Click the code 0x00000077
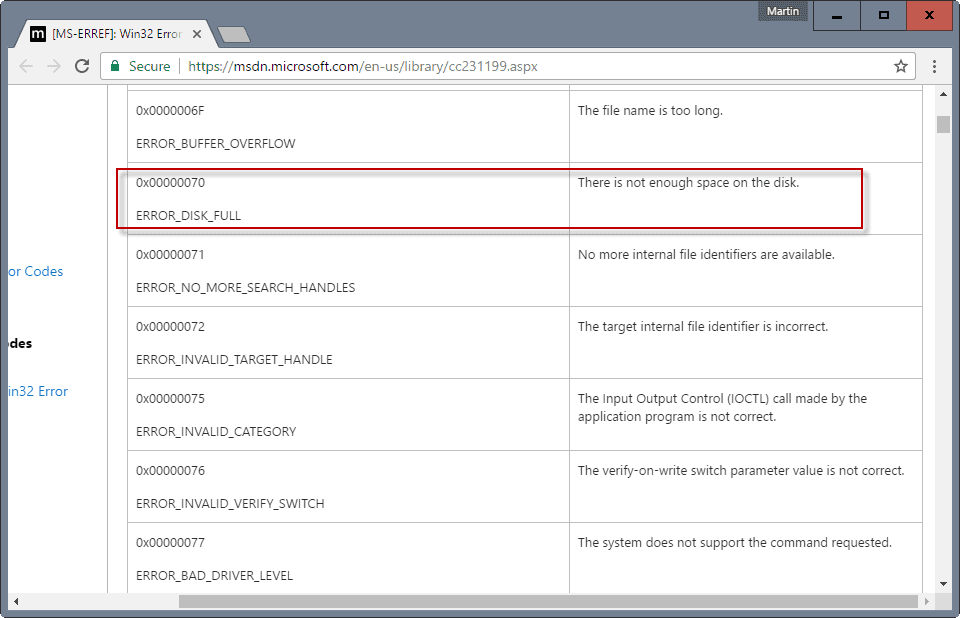 point(170,543)
